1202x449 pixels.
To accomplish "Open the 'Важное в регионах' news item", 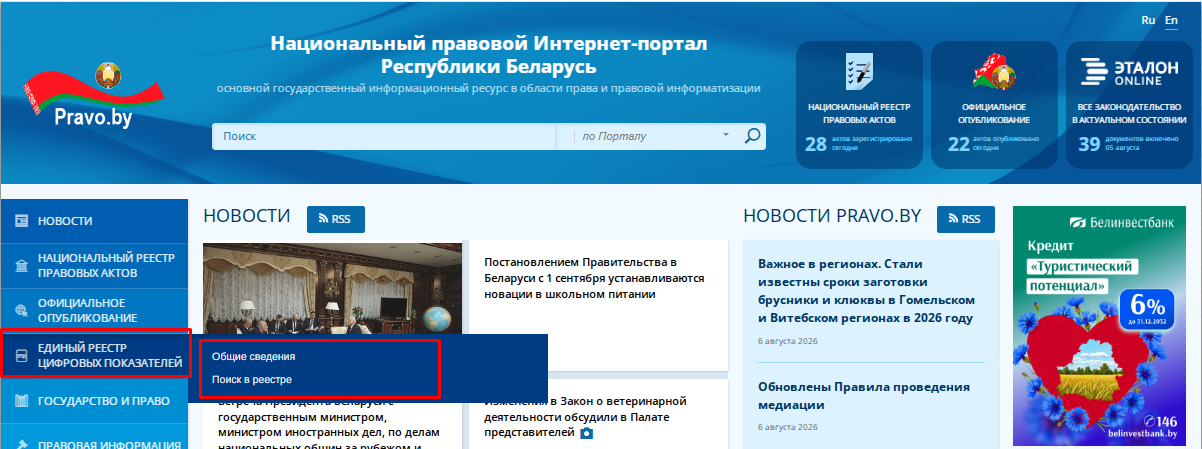I will pos(866,292).
